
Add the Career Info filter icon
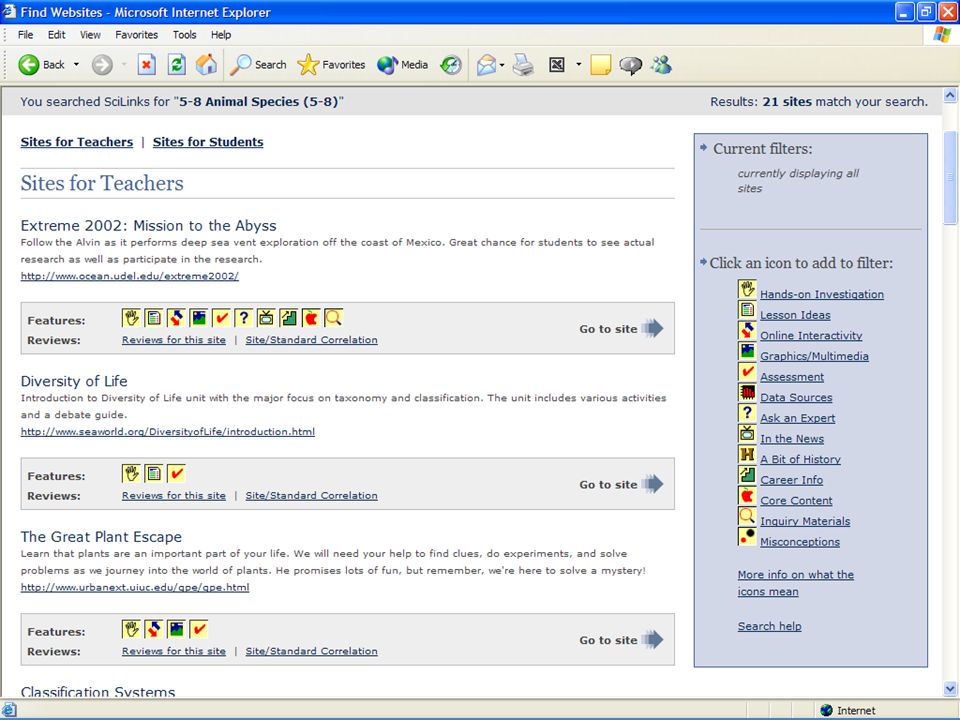pyautogui.click(x=747, y=474)
